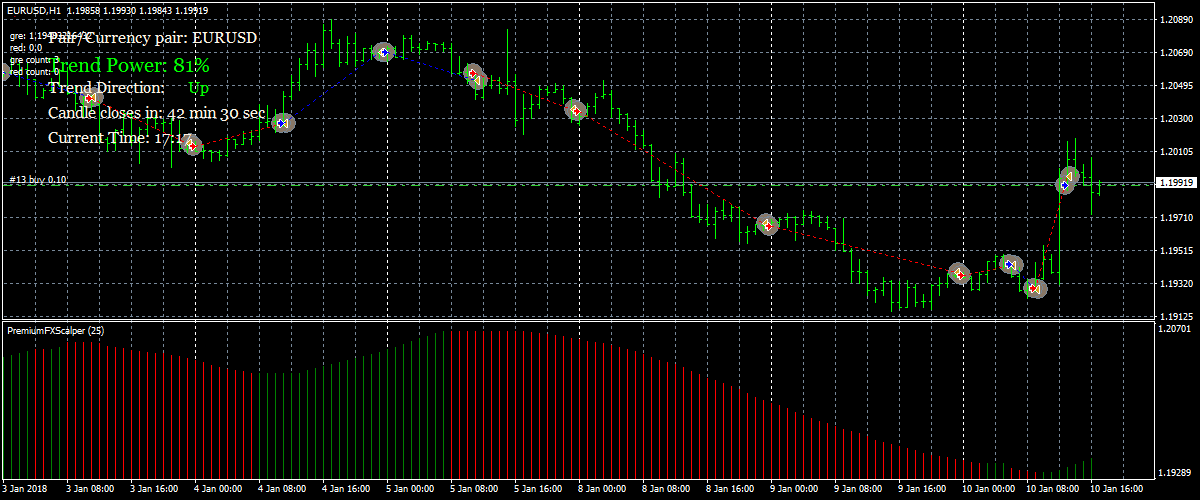1200x500 pixels.
Task: Click lowest red signal marker before the sharp rally
Action: pyautogui.click(x=1035, y=288)
